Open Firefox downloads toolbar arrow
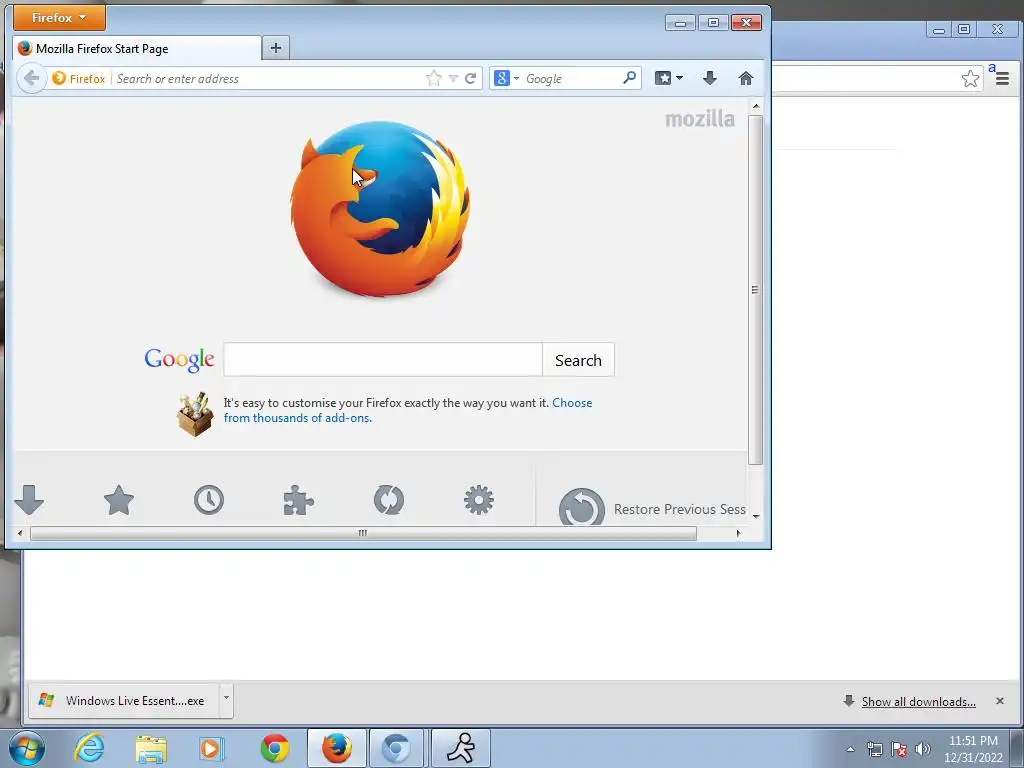This screenshot has width=1024, height=768. point(710,78)
